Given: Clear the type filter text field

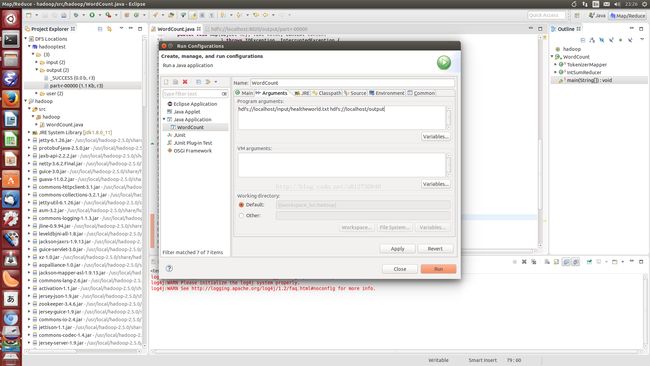Looking at the screenshot, I should [x=224, y=94].
